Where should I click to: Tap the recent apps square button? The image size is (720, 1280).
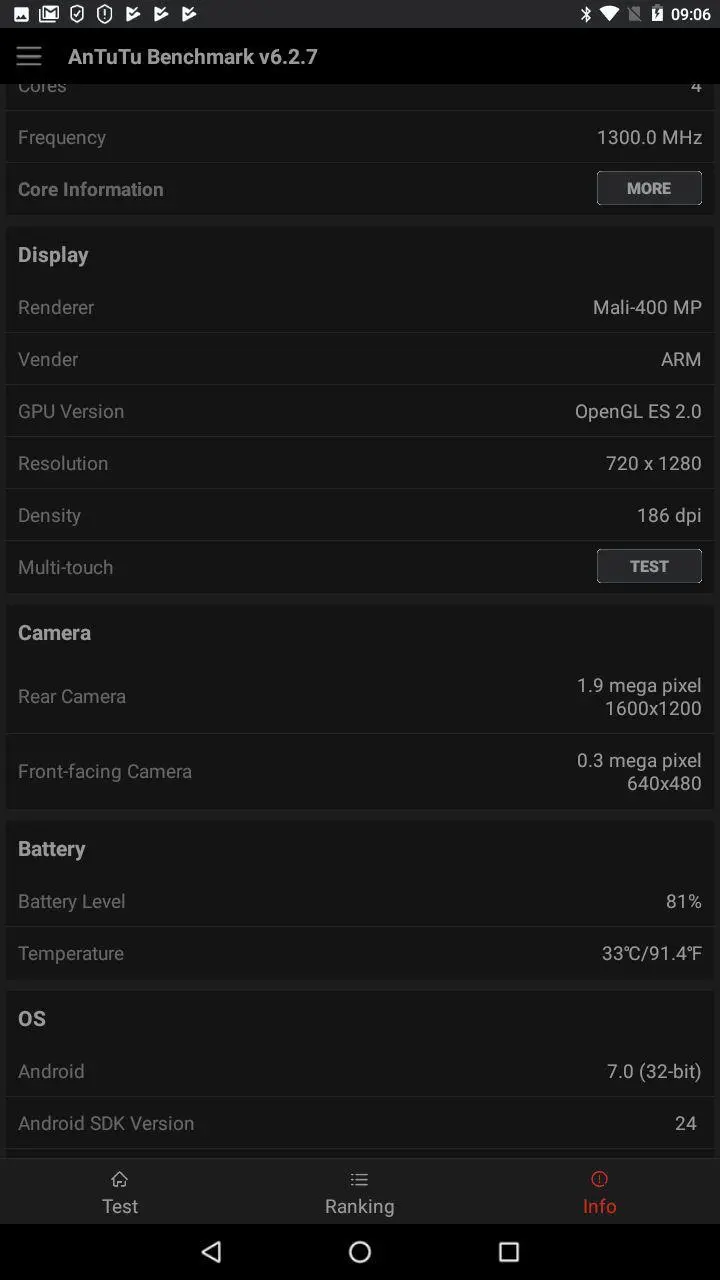[509, 1251]
